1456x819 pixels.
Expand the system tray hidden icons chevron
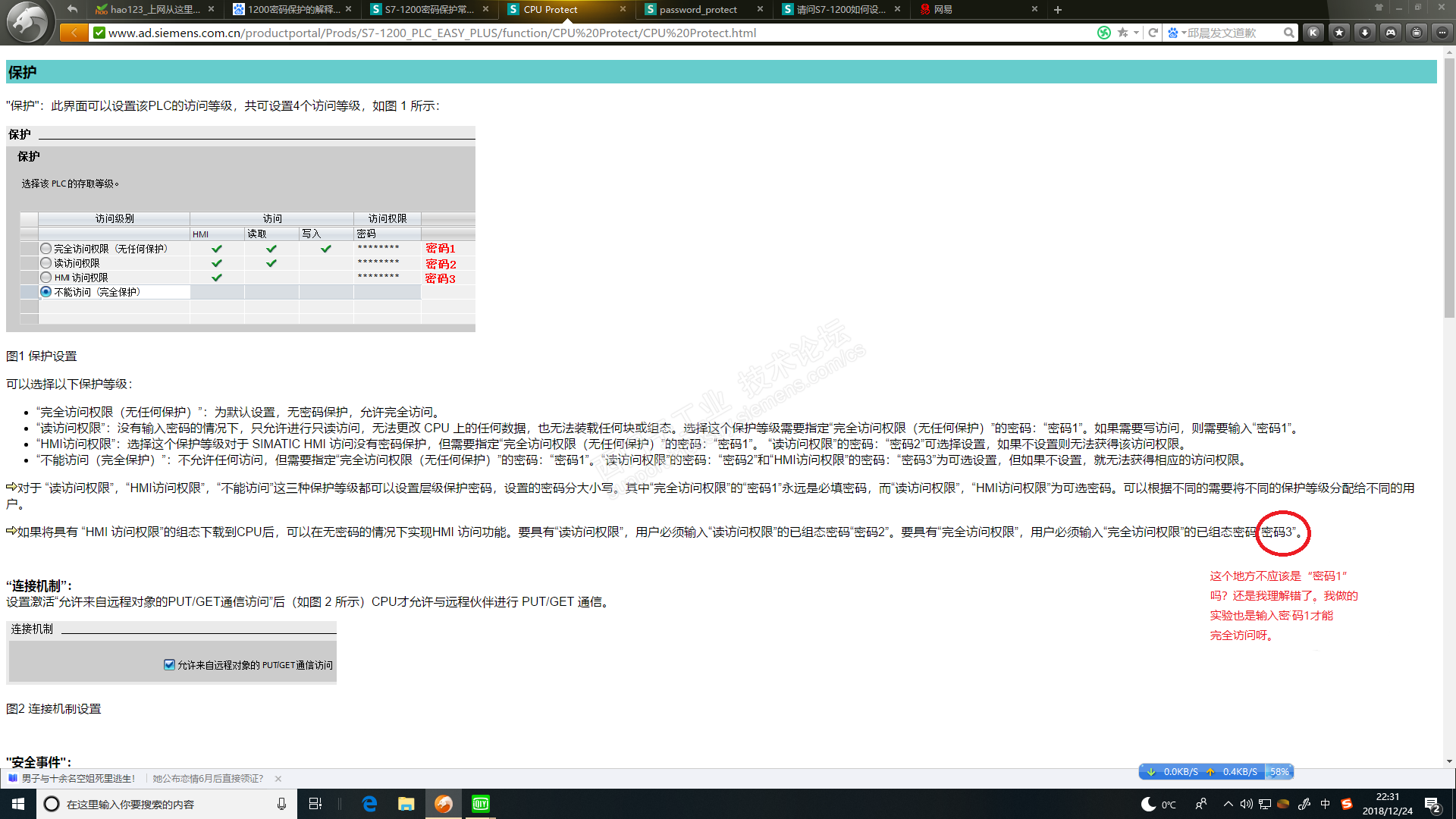(x=1228, y=804)
